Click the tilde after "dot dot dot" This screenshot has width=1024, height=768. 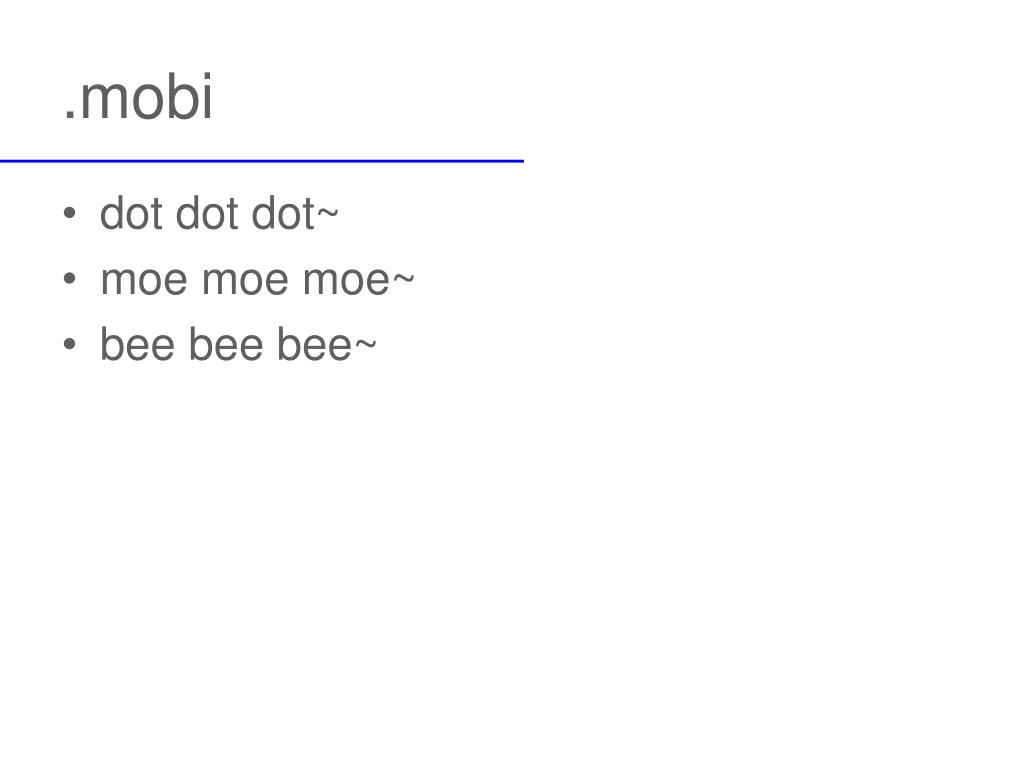coord(328,213)
